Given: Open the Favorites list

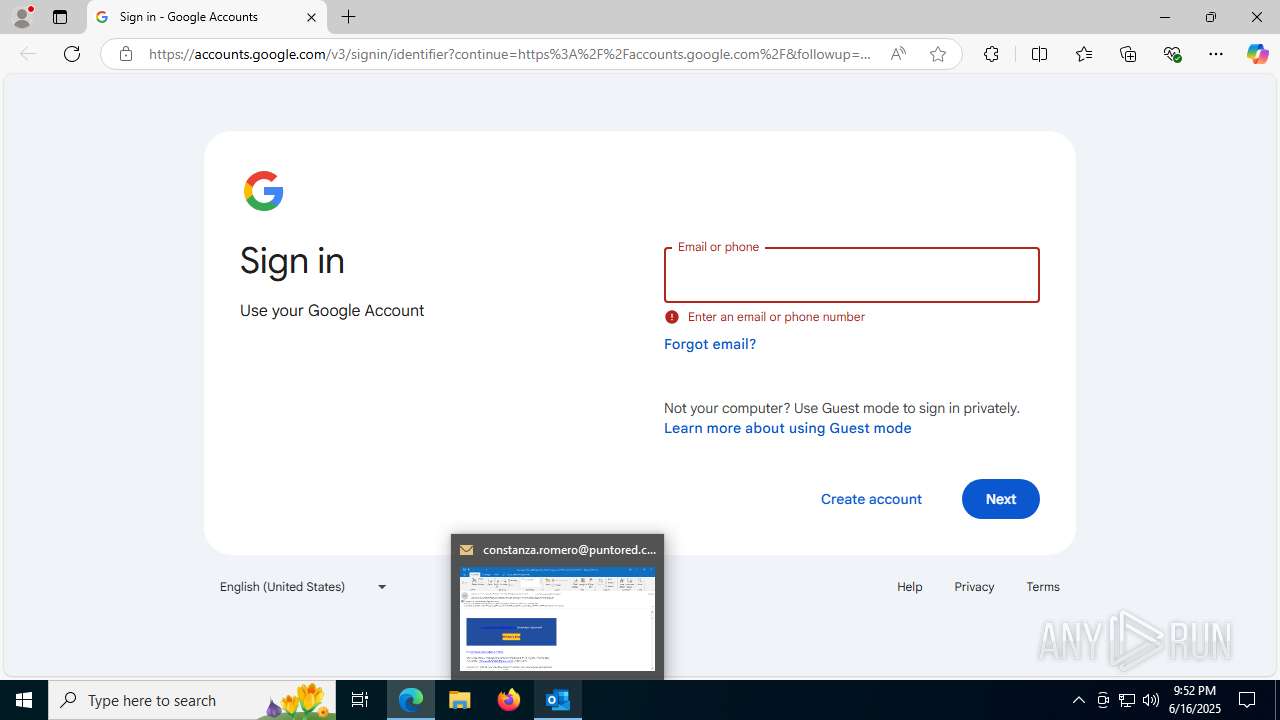Looking at the screenshot, I should point(1083,54).
